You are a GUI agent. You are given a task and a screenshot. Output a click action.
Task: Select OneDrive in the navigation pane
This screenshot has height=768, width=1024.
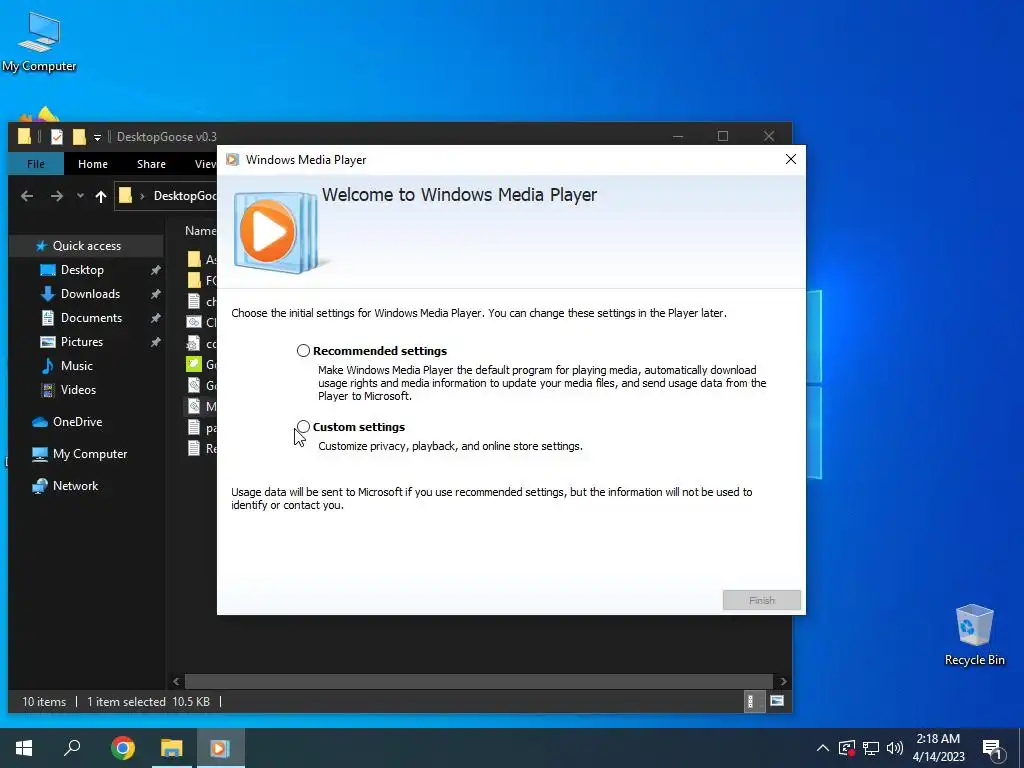pos(77,422)
